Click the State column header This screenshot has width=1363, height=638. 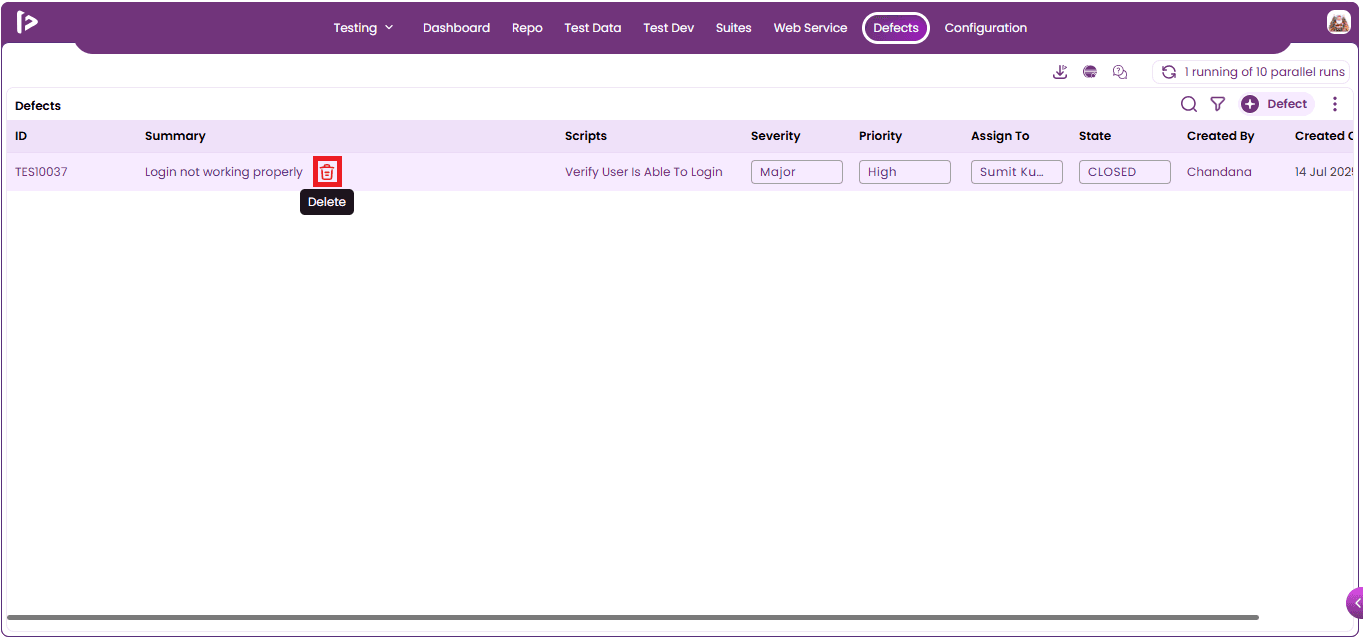[x=1095, y=136]
